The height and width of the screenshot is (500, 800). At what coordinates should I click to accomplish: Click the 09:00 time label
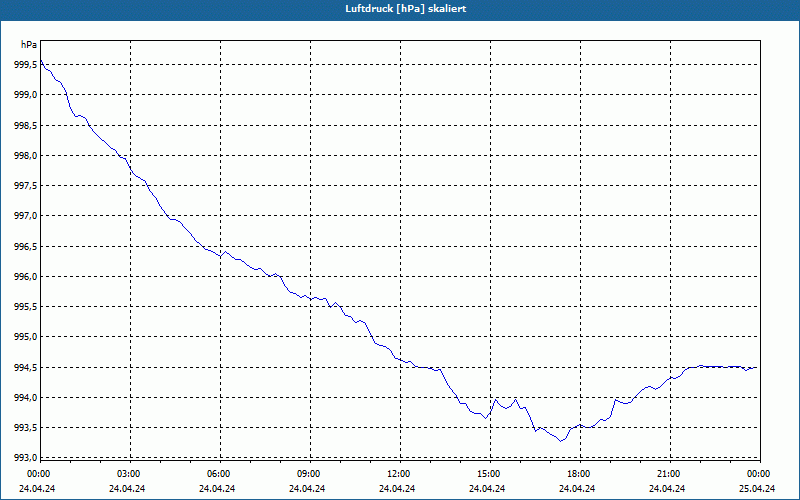[307, 474]
